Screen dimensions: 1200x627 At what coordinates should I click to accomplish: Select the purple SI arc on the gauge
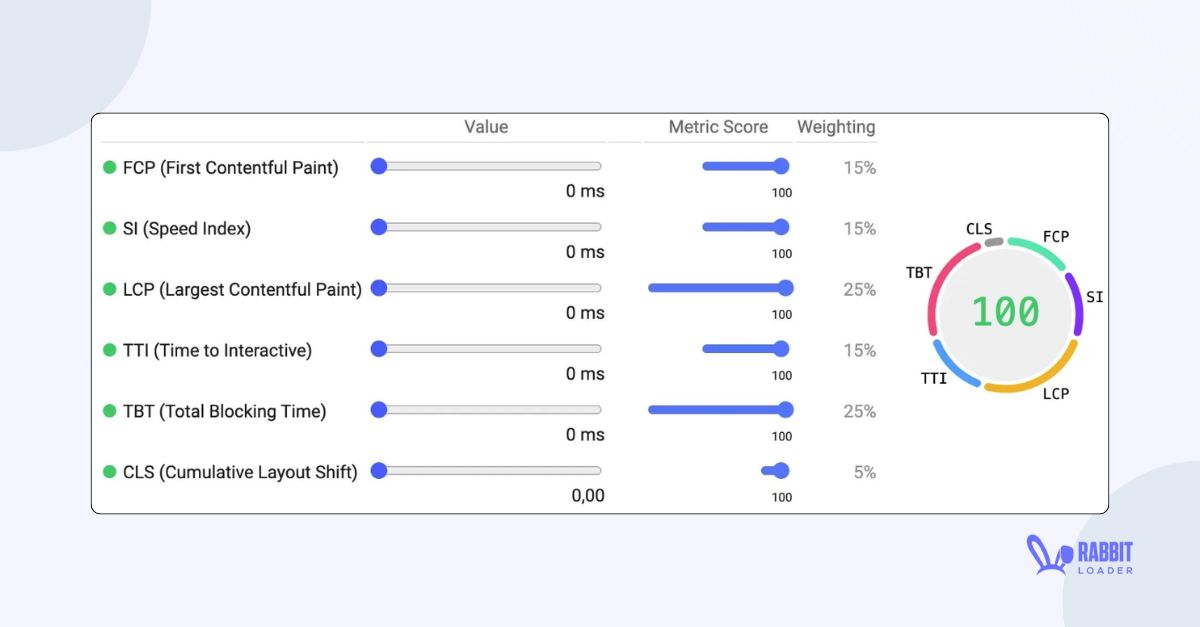click(x=1077, y=300)
